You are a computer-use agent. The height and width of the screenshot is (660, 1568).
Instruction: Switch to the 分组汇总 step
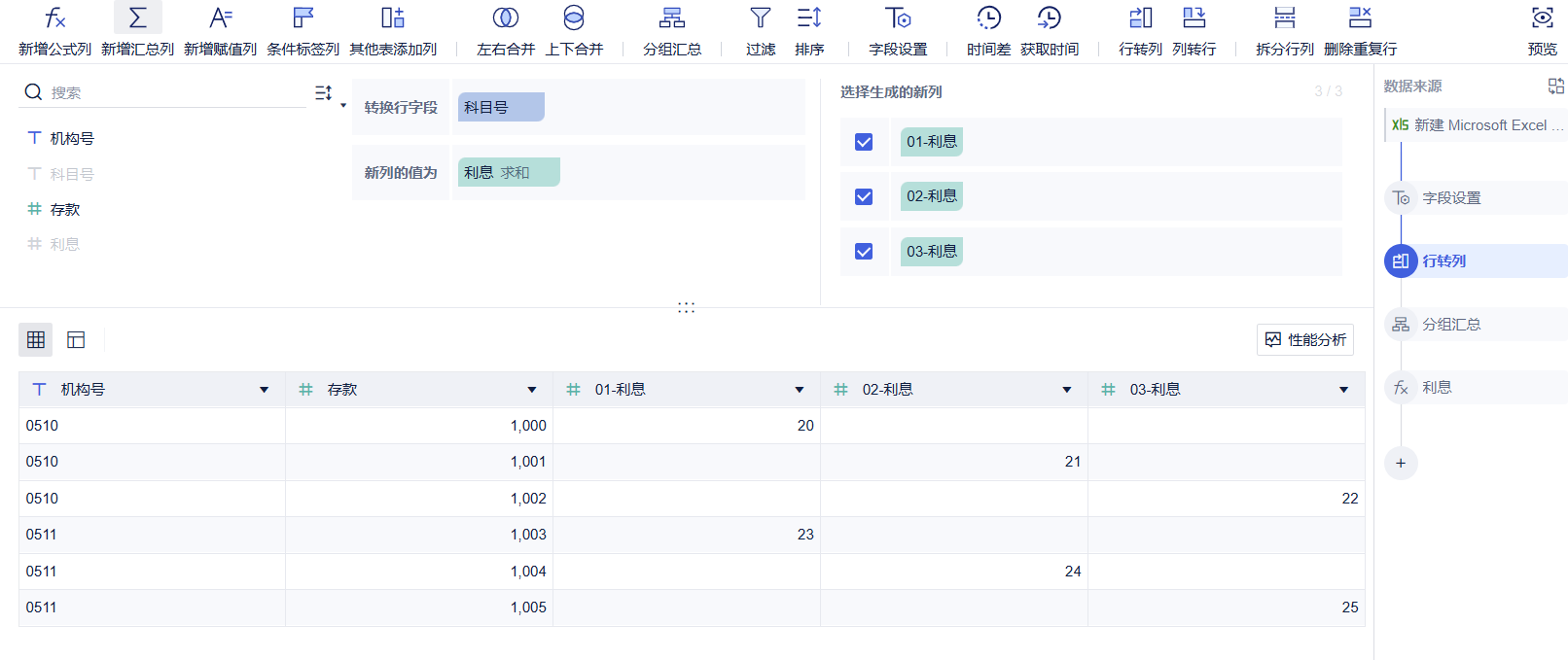tap(1451, 325)
